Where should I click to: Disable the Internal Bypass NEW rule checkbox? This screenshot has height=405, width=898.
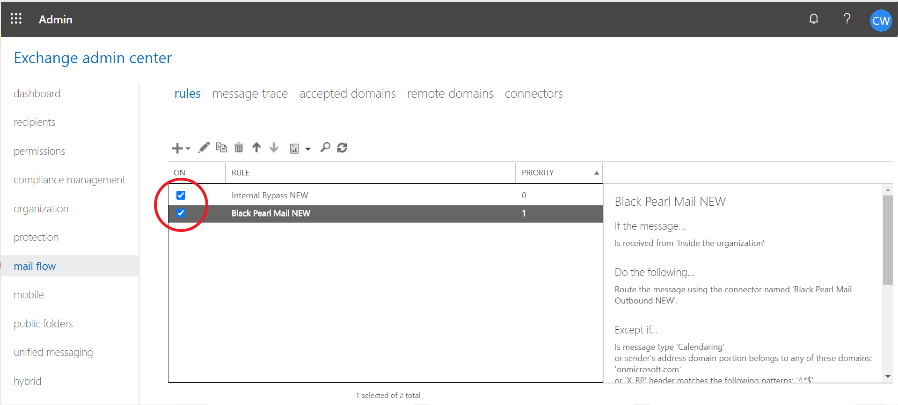(180, 195)
